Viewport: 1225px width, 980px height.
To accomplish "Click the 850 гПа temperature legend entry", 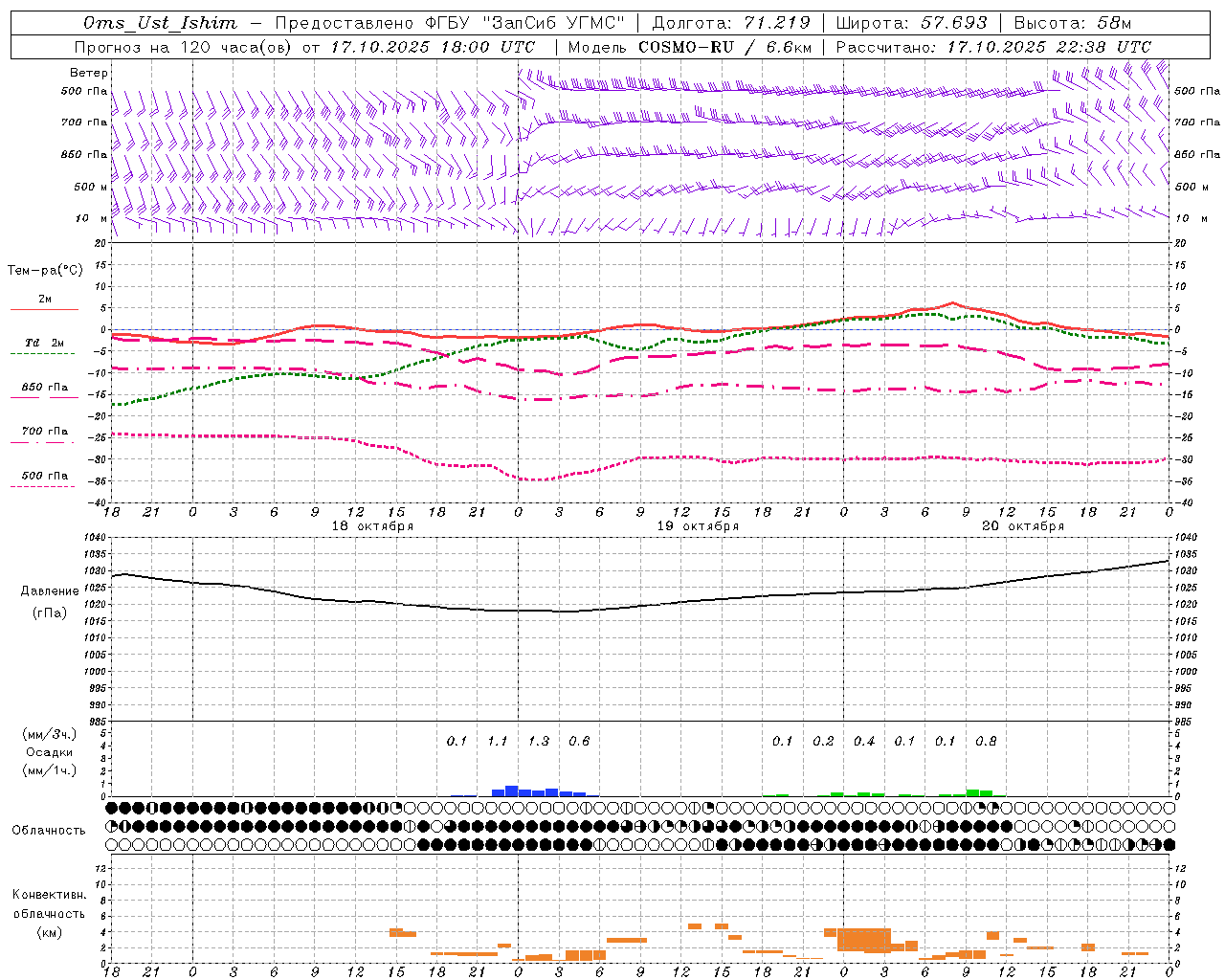I will click(45, 388).
